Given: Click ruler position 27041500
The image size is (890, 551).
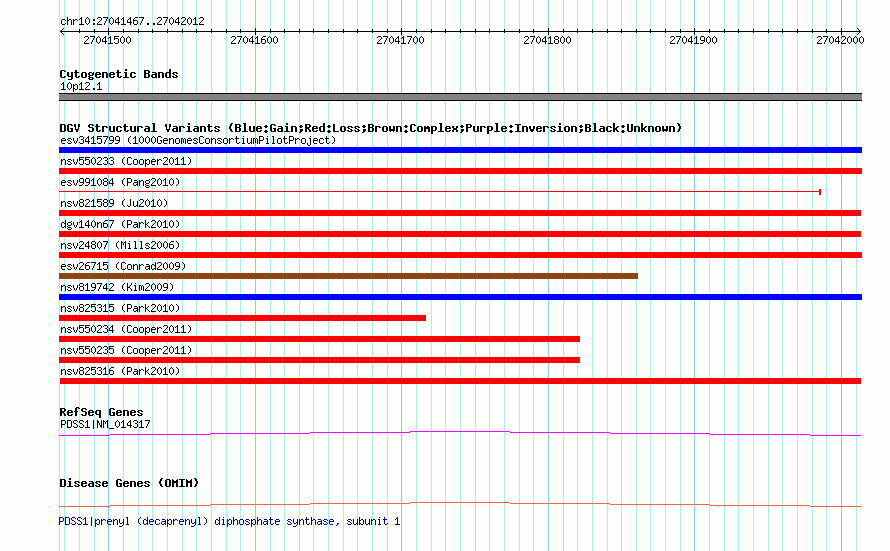Looking at the screenshot, I should (x=107, y=40).
